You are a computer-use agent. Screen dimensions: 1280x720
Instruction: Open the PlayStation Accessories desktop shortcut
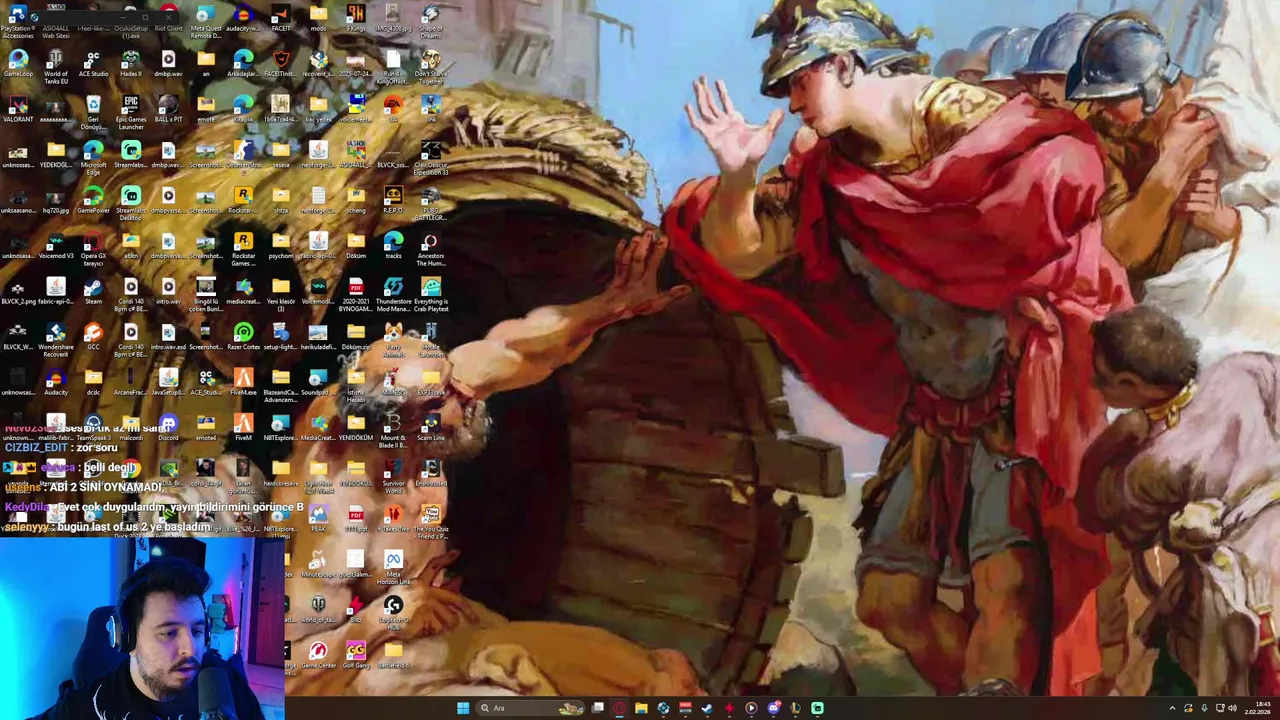[17, 20]
